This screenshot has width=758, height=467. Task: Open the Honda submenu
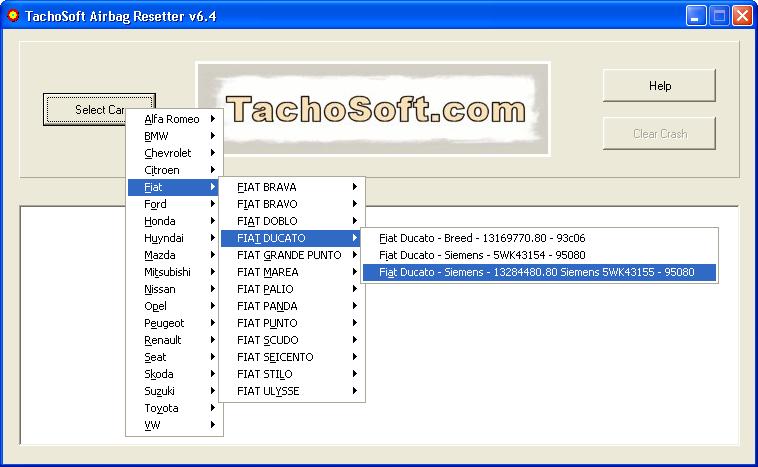point(173,221)
